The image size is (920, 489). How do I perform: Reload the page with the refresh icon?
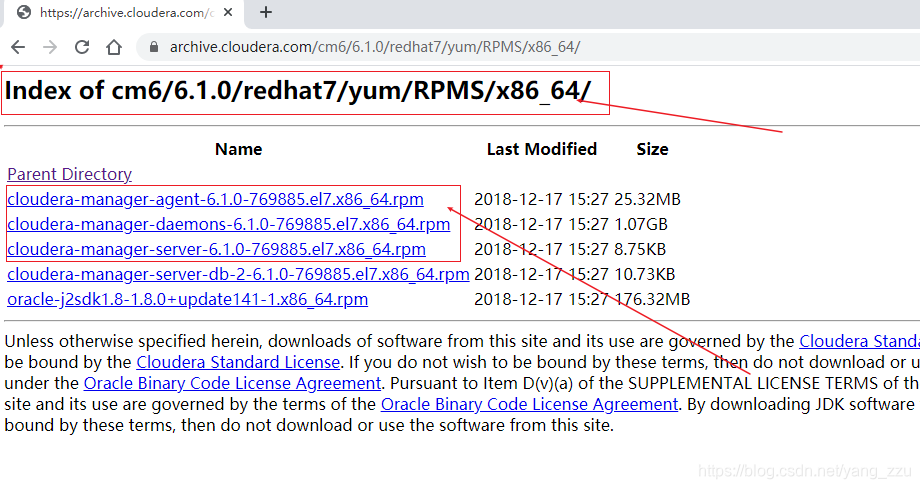point(82,47)
